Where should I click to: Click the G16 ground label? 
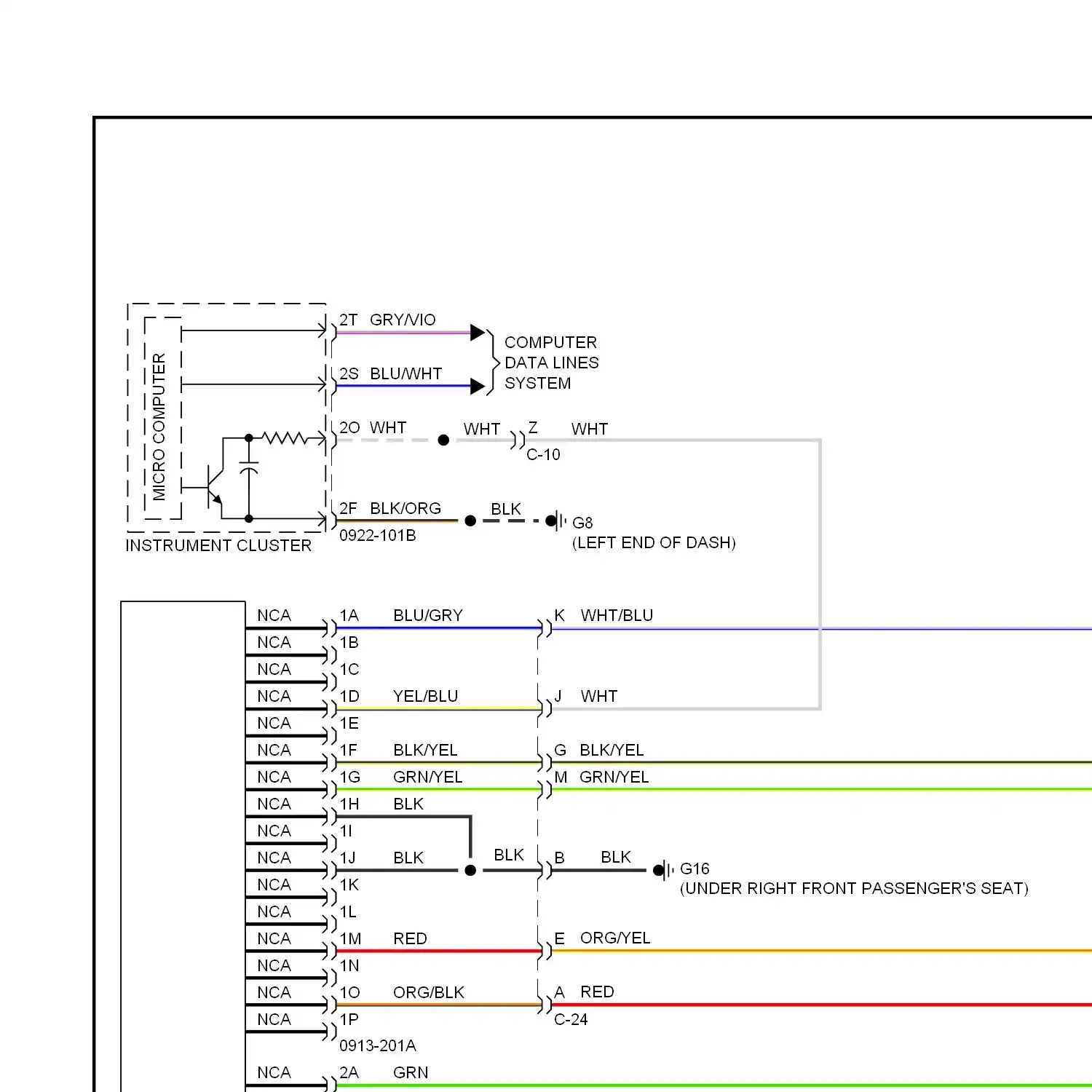point(695,869)
